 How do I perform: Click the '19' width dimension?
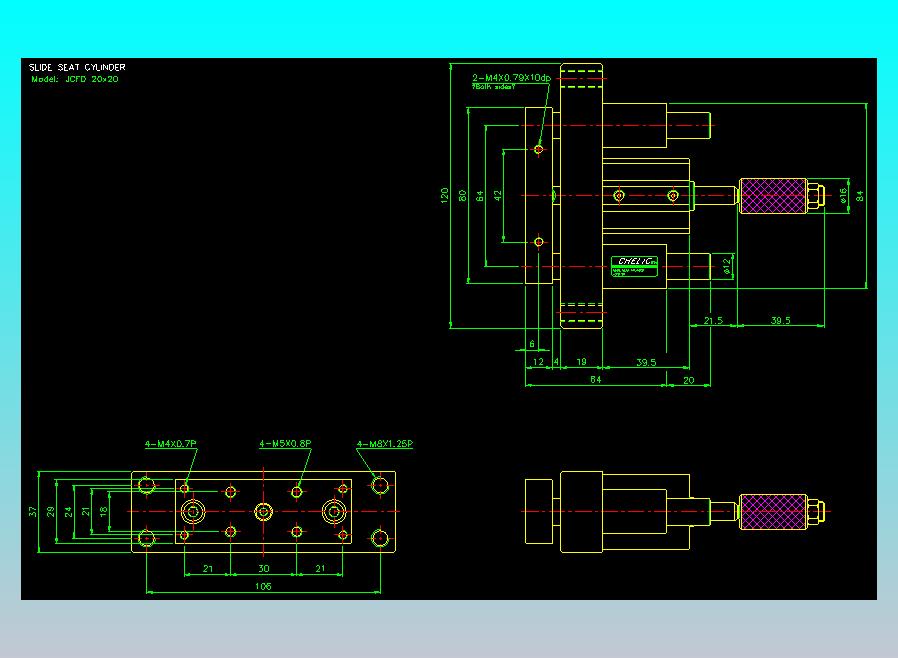pyautogui.click(x=581, y=362)
